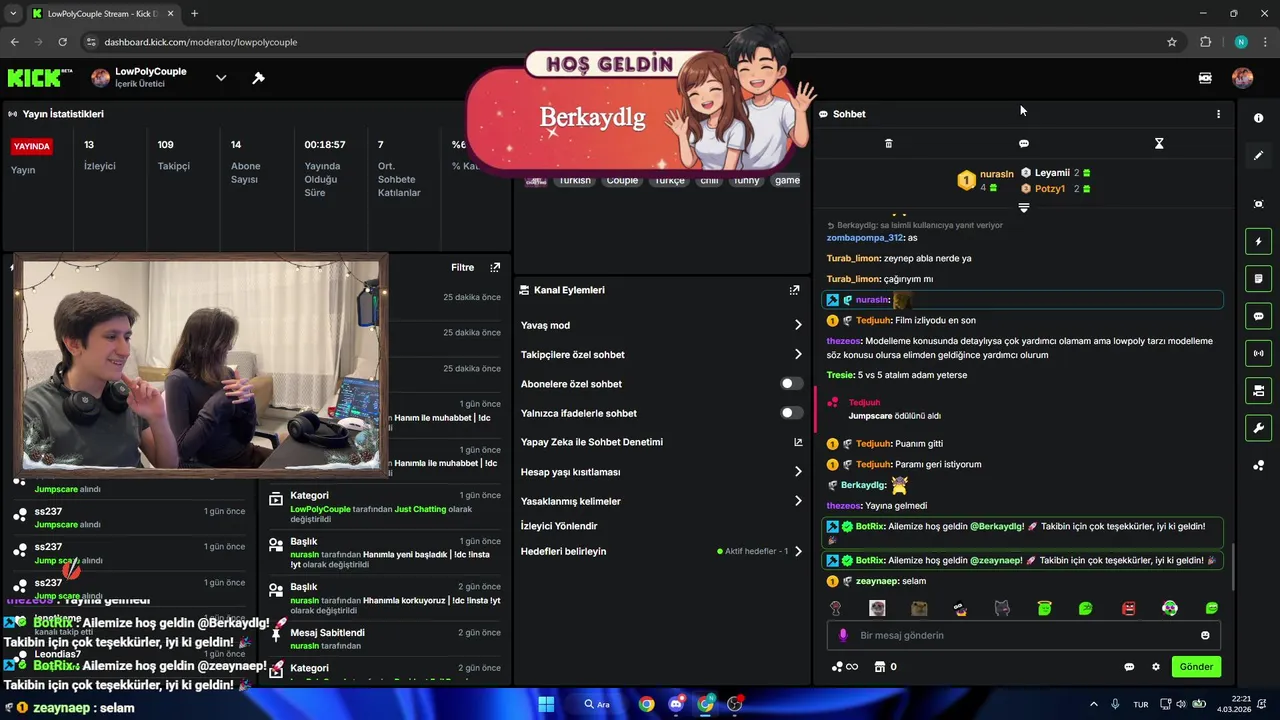Click username Leyamii in the leaderboard
Screen dimensions: 1280x720
1052,173
